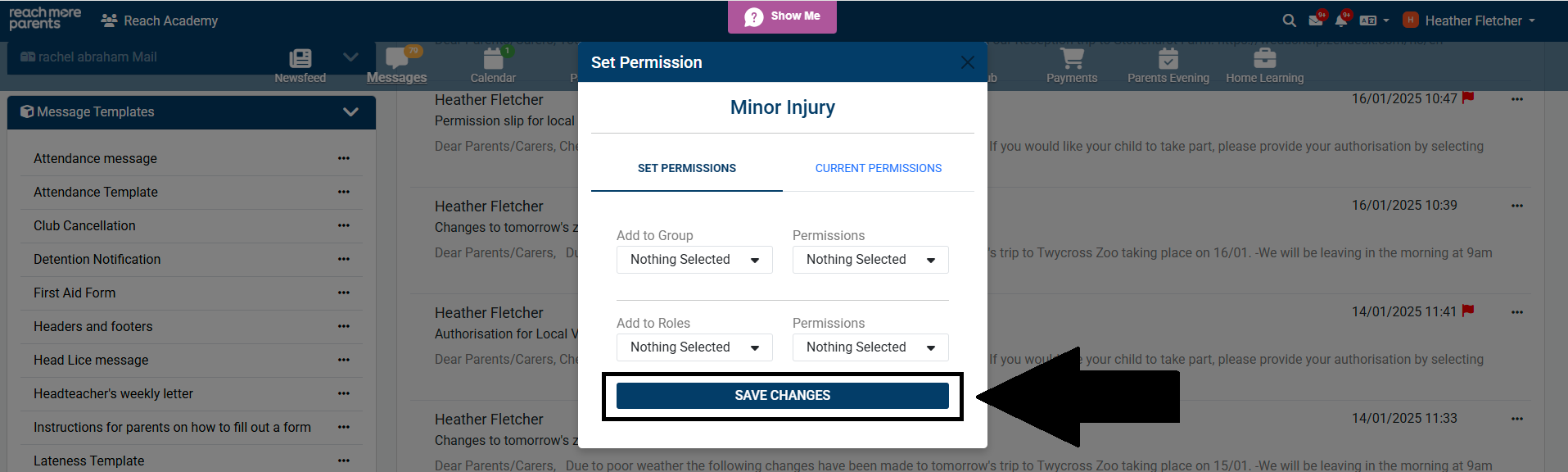
Task: Open the Parents Evening calendar icon
Action: click(1168, 59)
